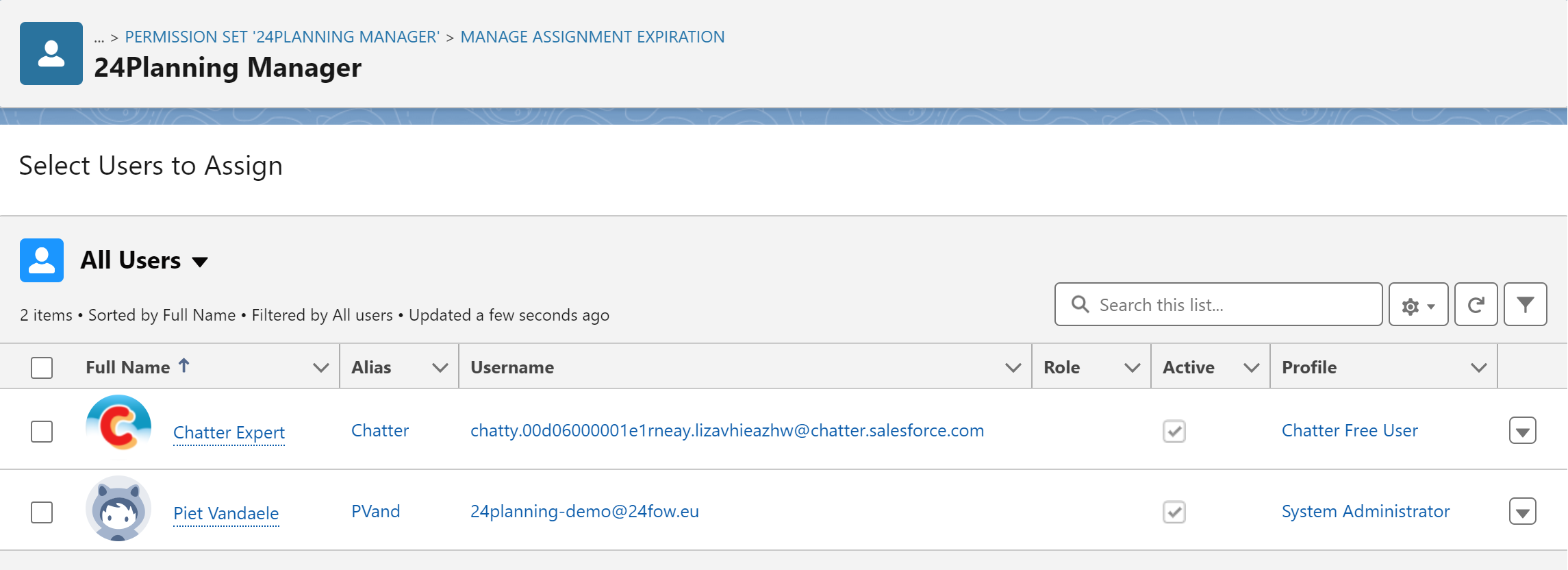
Task: Toggle the select-all users checkbox
Action: (x=42, y=368)
